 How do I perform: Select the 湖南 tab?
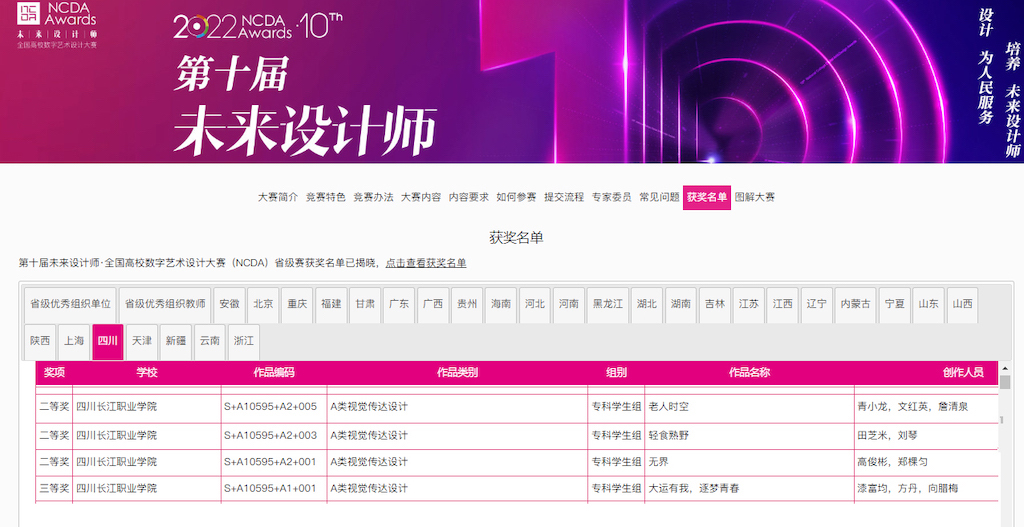click(681, 304)
